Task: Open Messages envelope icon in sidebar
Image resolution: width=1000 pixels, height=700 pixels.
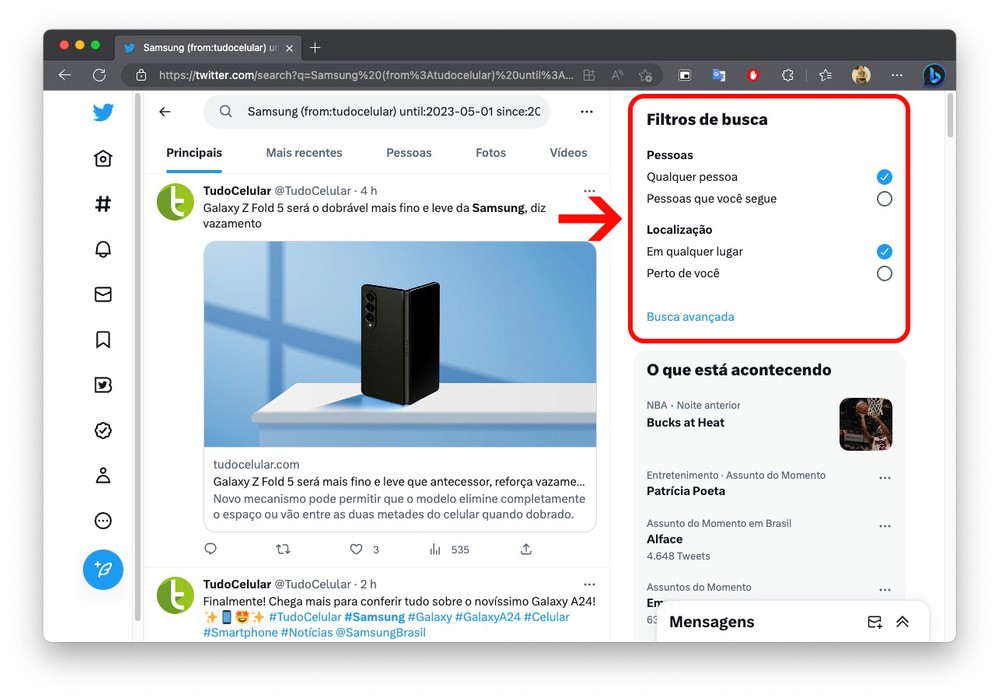Action: pos(103,294)
